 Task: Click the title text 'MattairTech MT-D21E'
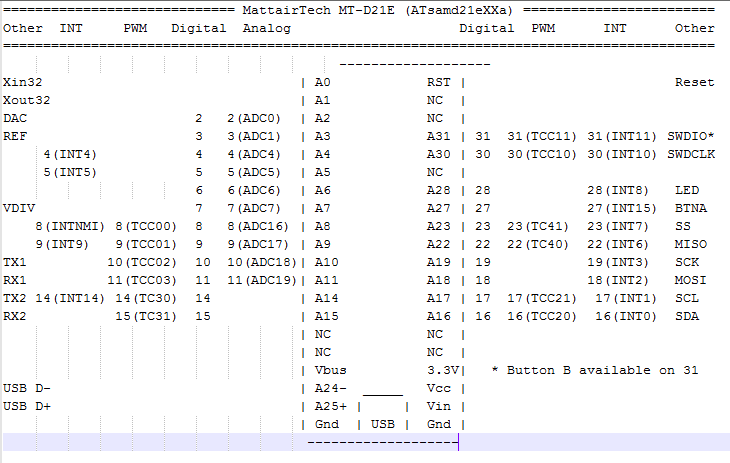318,10
